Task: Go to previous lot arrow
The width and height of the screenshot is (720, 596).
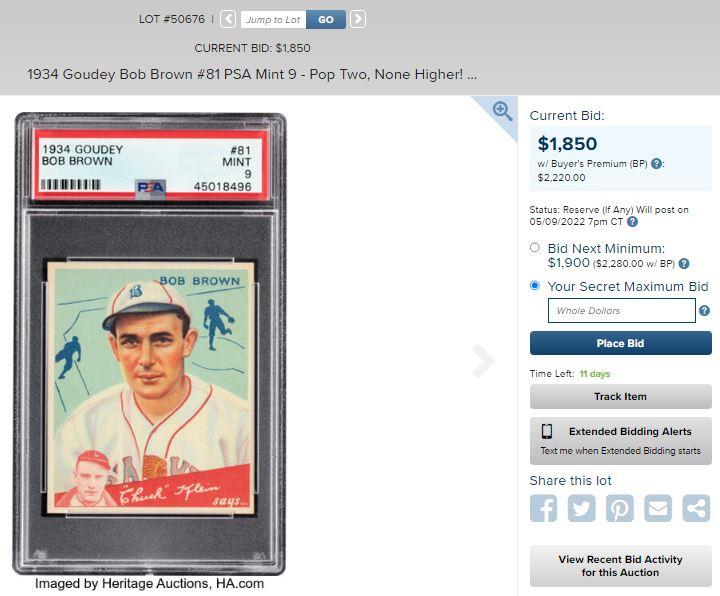Action: pyautogui.click(x=228, y=19)
